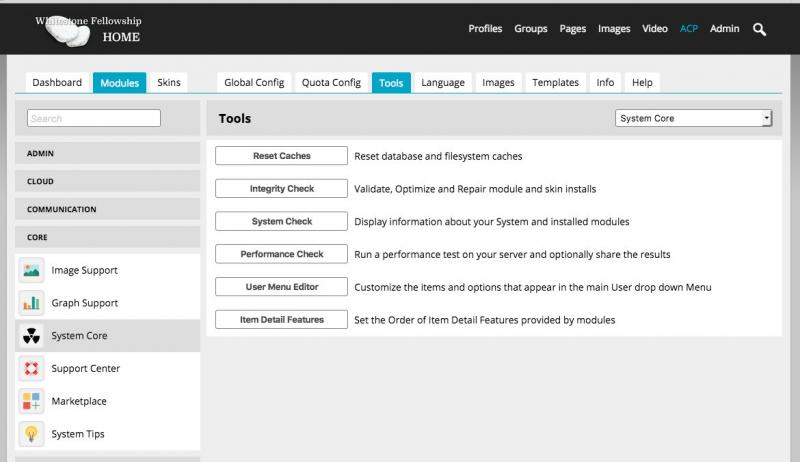
Task: Open the User Menu Editor
Action: tap(281, 287)
